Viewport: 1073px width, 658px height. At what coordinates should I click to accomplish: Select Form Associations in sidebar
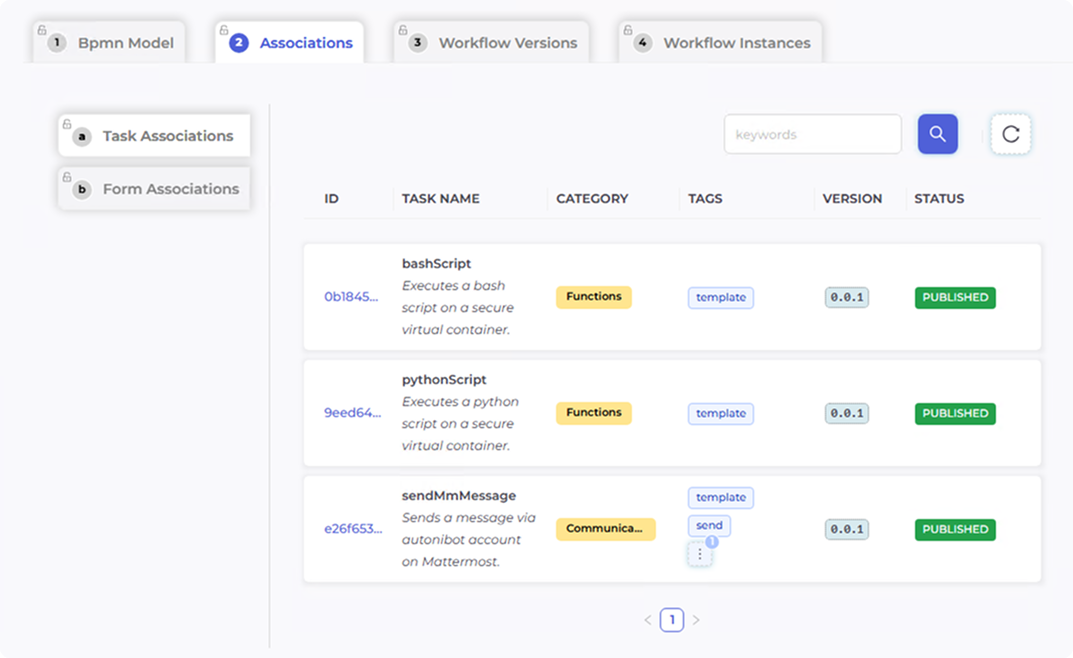click(155, 189)
